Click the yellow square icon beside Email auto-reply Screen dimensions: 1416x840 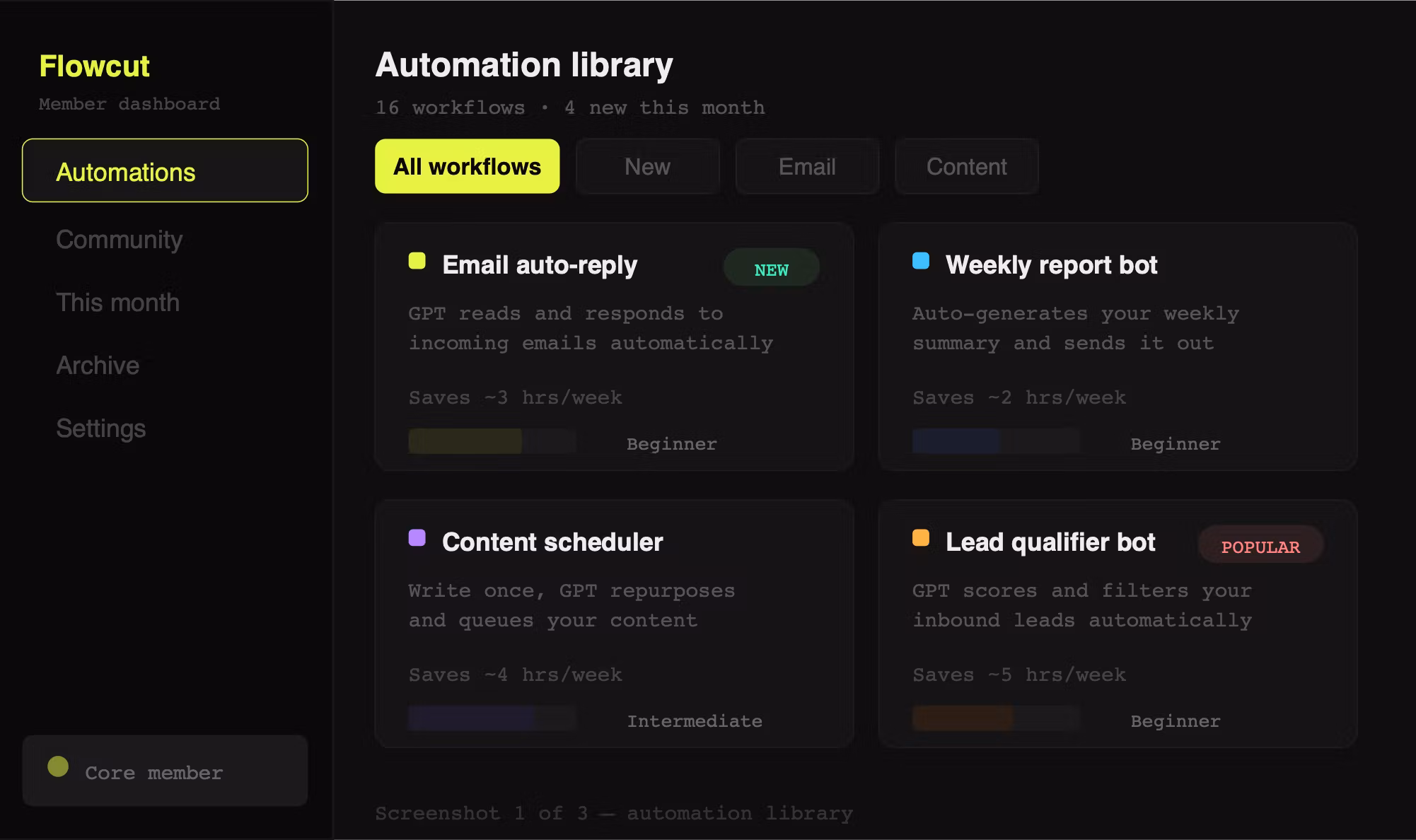point(417,261)
